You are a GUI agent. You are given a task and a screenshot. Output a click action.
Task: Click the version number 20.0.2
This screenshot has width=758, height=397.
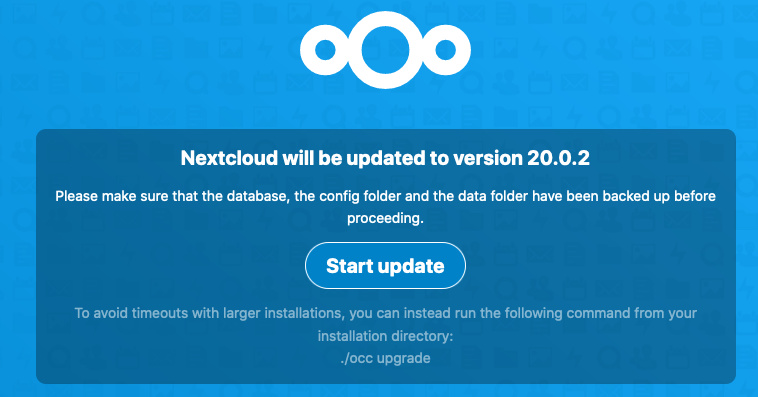click(558, 158)
